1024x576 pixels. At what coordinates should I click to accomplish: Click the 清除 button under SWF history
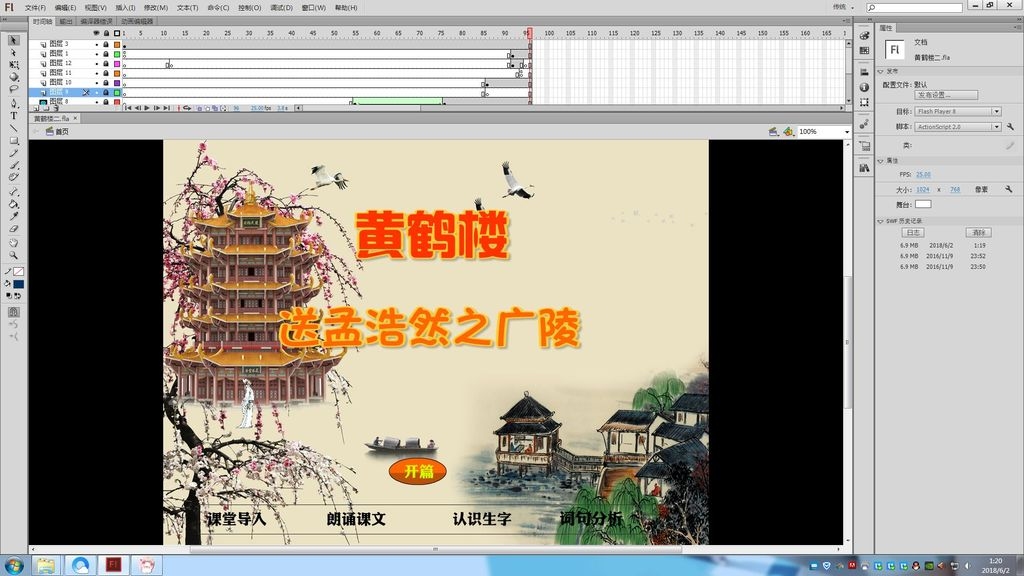pos(977,231)
